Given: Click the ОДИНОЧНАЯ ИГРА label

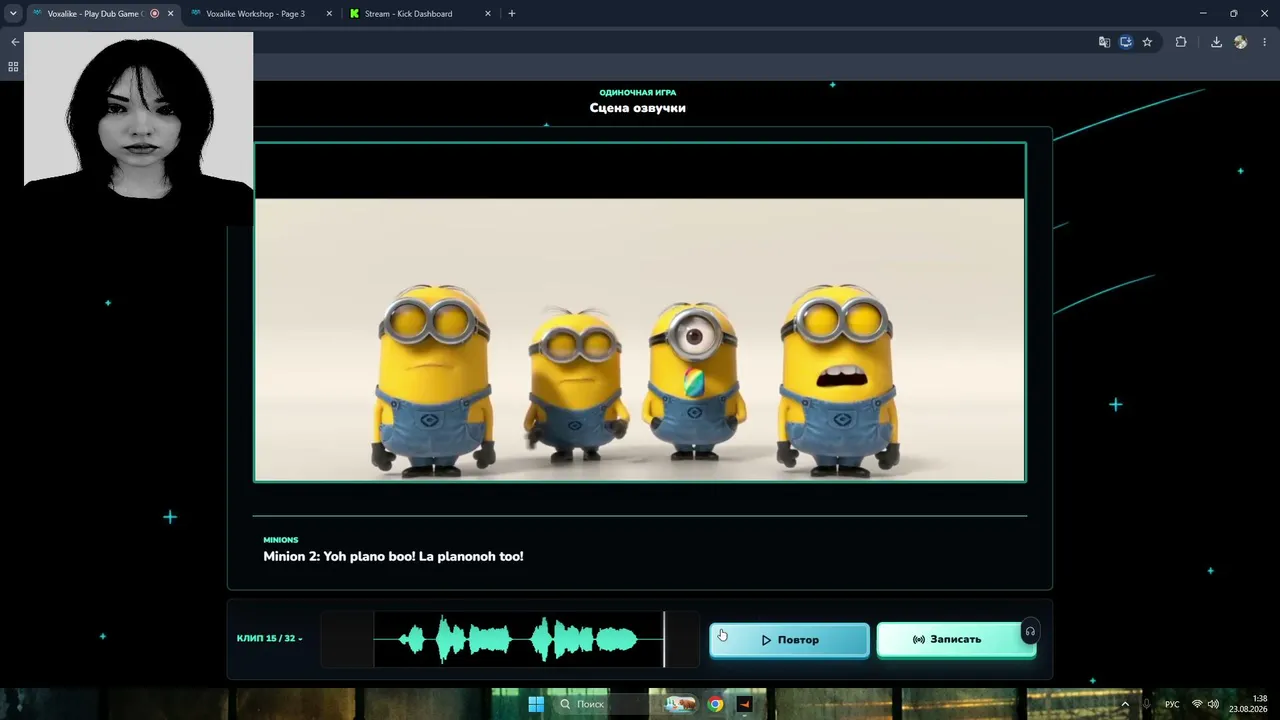Looking at the screenshot, I should click(x=638, y=92).
